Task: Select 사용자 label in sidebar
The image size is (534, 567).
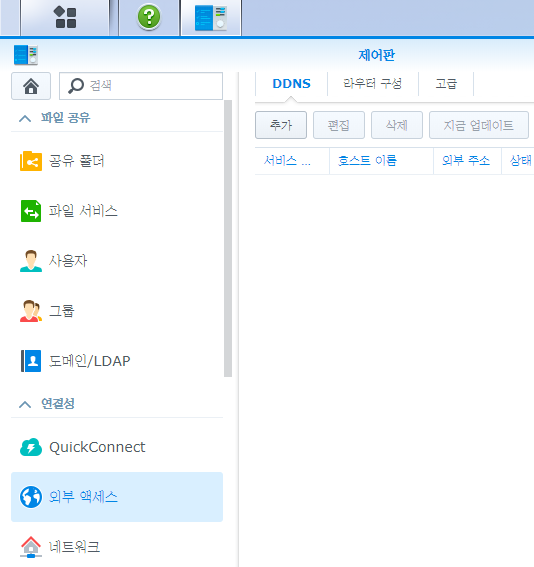Action: coord(68,261)
